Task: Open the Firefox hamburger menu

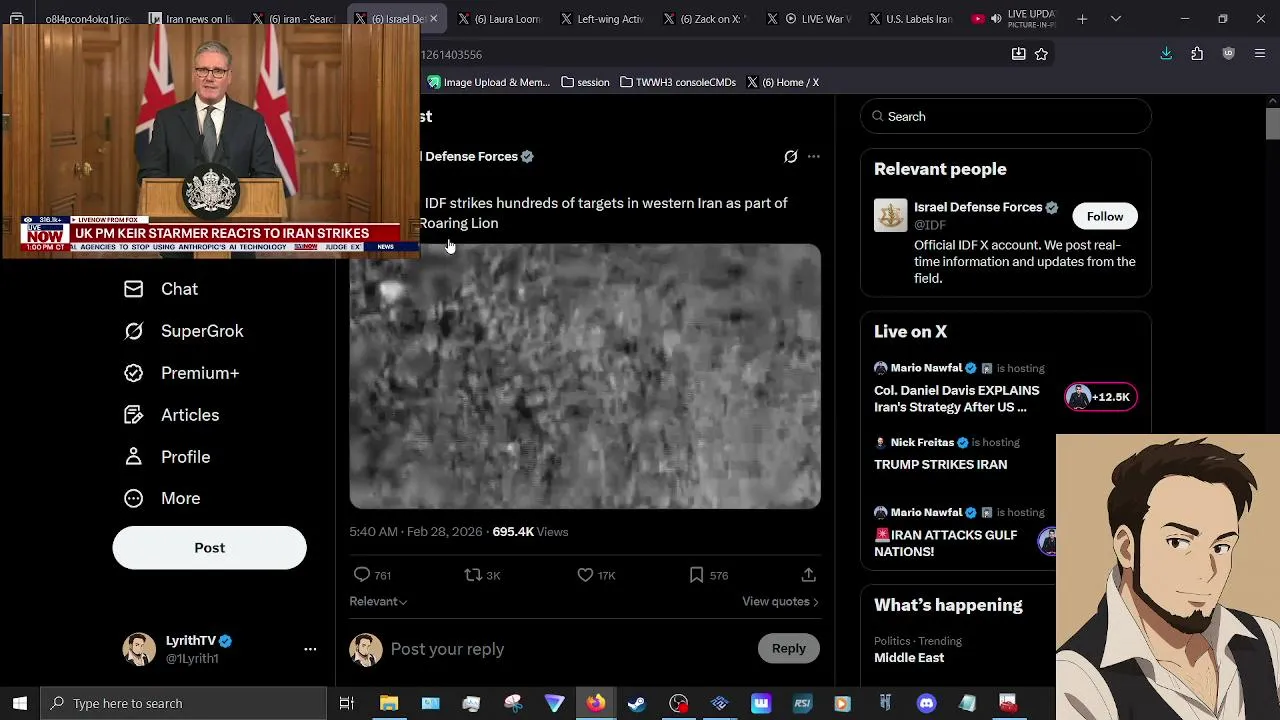Action: pyautogui.click(x=1260, y=54)
